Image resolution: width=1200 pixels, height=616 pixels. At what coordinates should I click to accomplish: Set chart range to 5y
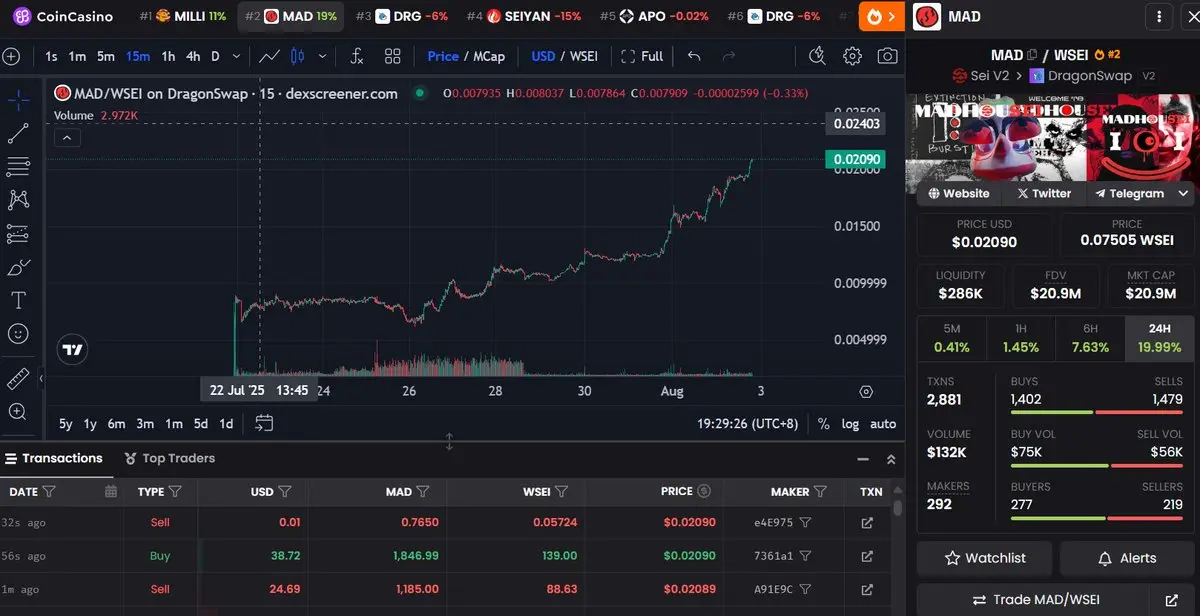65,423
